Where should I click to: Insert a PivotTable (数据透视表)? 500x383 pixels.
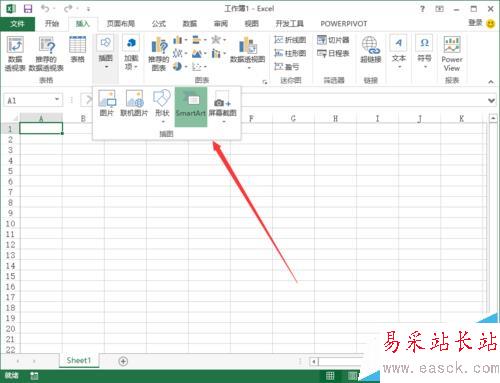point(15,54)
